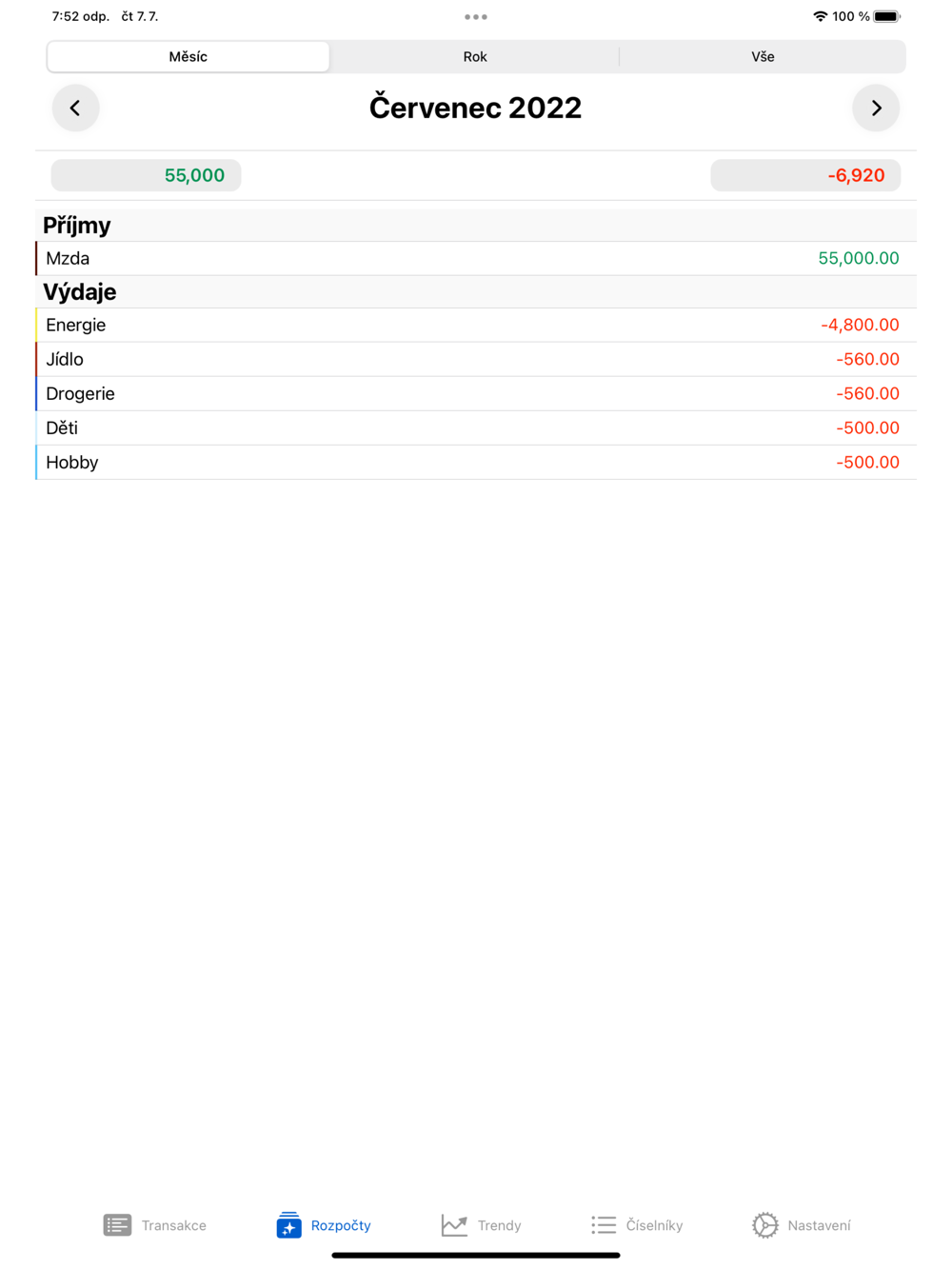952x1270 pixels.
Task: Open the Číselníky list icon
Action: tap(604, 1225)
